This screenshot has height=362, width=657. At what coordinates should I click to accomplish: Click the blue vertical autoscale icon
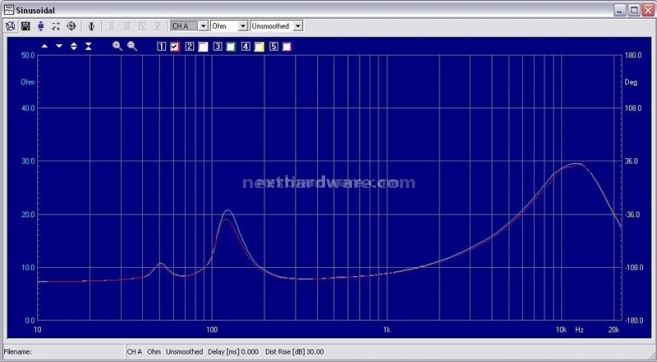point(41,26)
